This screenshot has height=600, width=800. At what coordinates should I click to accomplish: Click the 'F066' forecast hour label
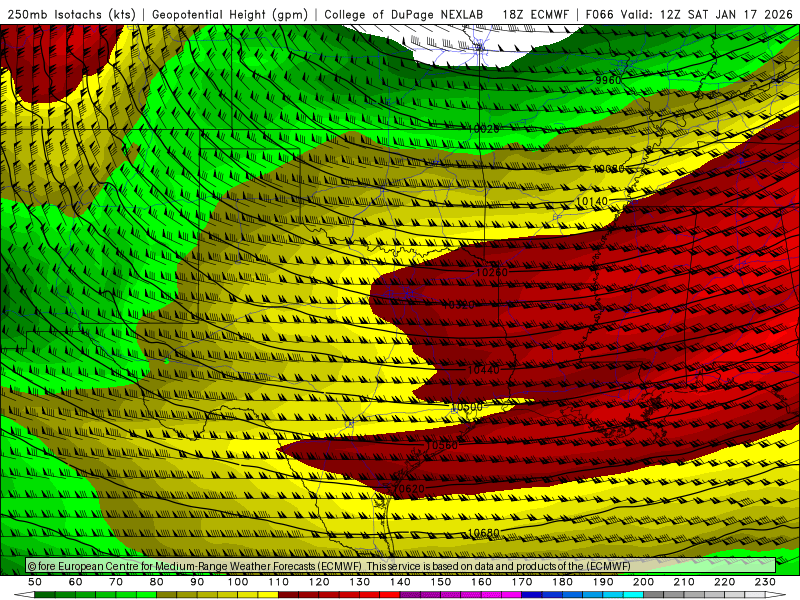click(x=599, y=14)
